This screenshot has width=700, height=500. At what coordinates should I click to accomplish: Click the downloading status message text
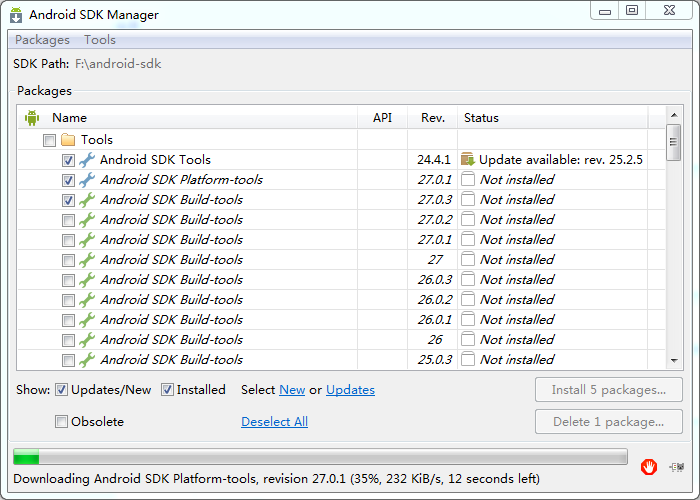pyautogui.click(x=276, y=479)
